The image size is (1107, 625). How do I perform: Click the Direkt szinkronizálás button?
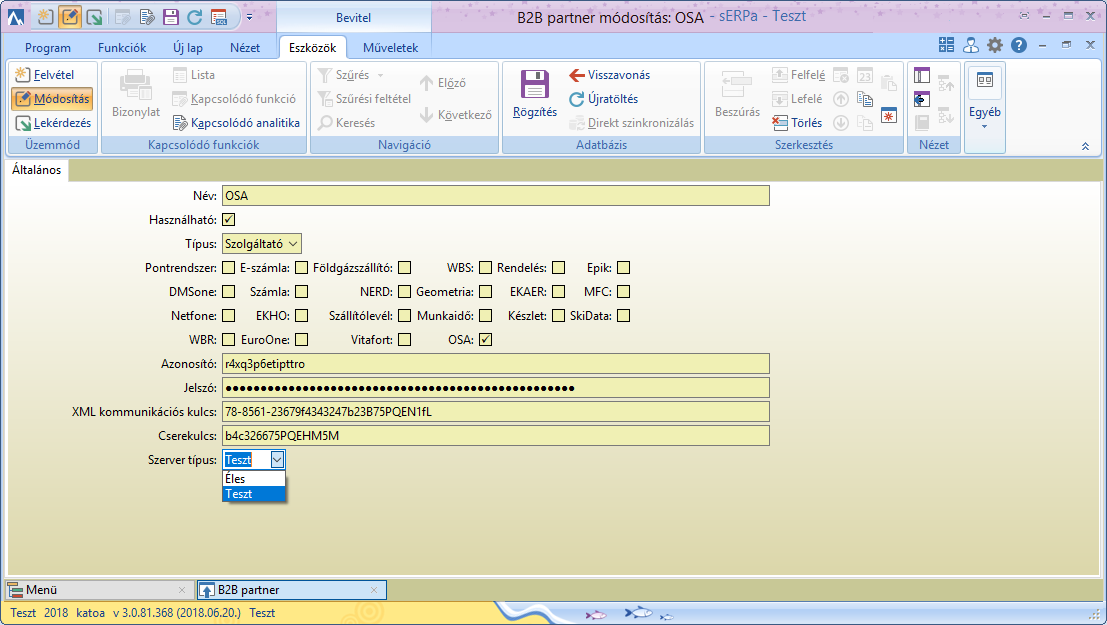pos(632,123)
